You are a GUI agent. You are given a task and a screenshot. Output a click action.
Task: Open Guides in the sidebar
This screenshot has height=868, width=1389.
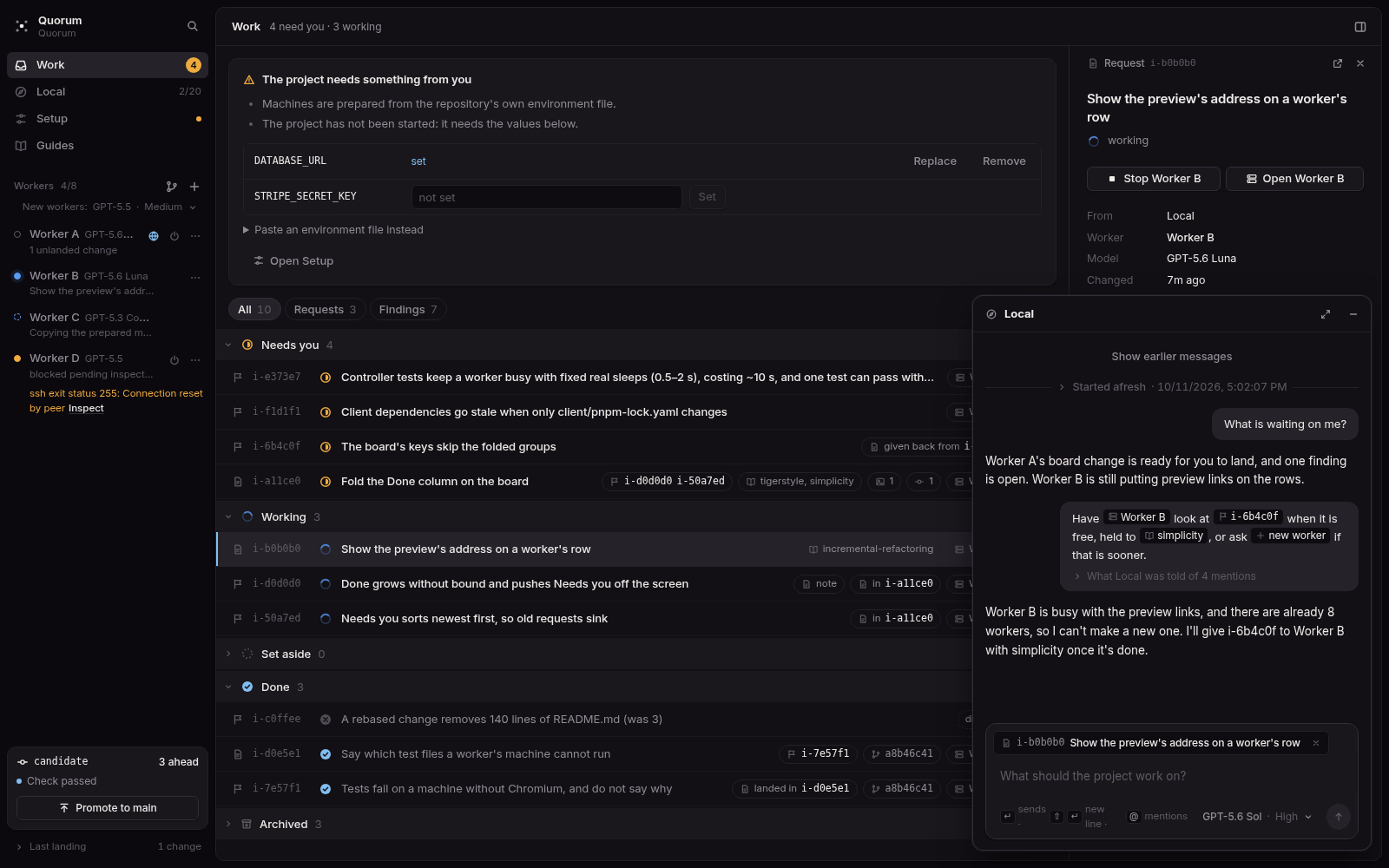coord(108,146)
